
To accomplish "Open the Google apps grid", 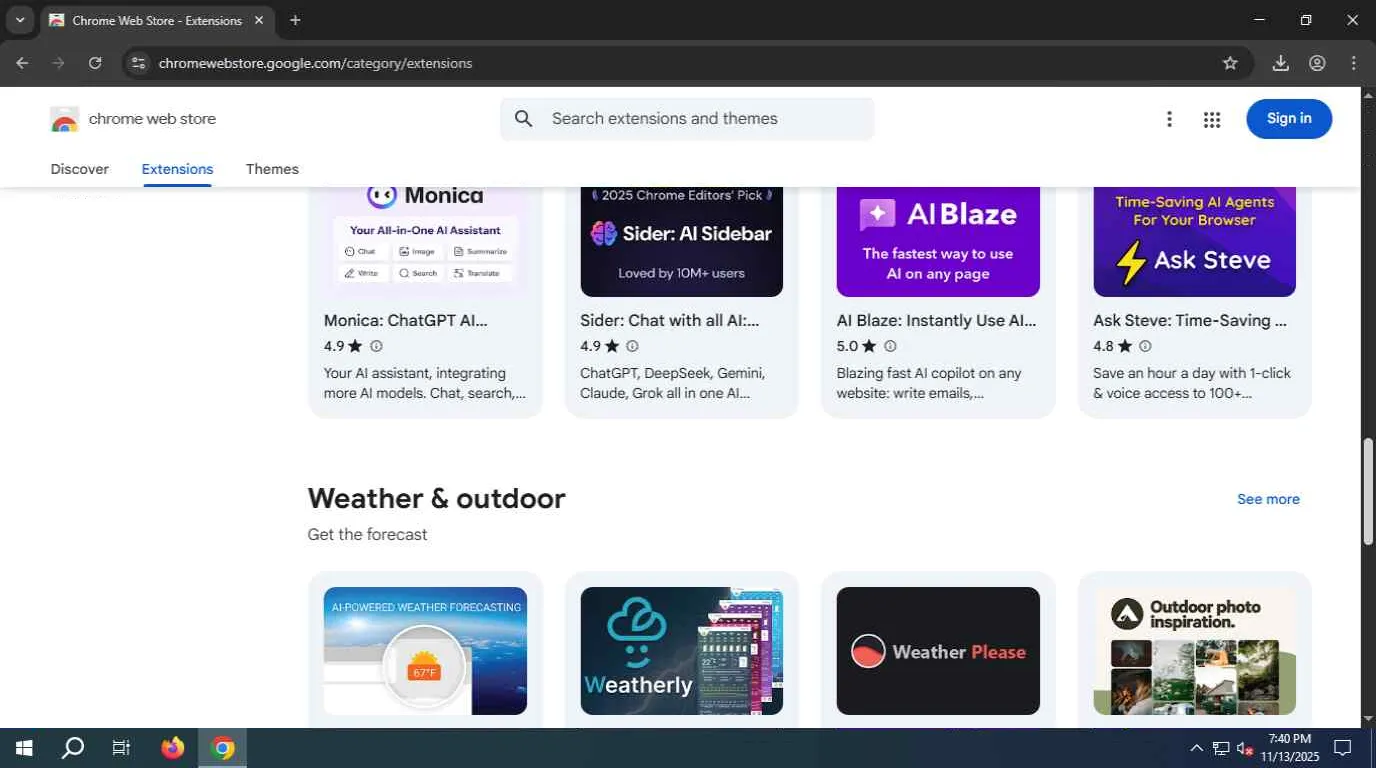I will tap(1212, 119).
